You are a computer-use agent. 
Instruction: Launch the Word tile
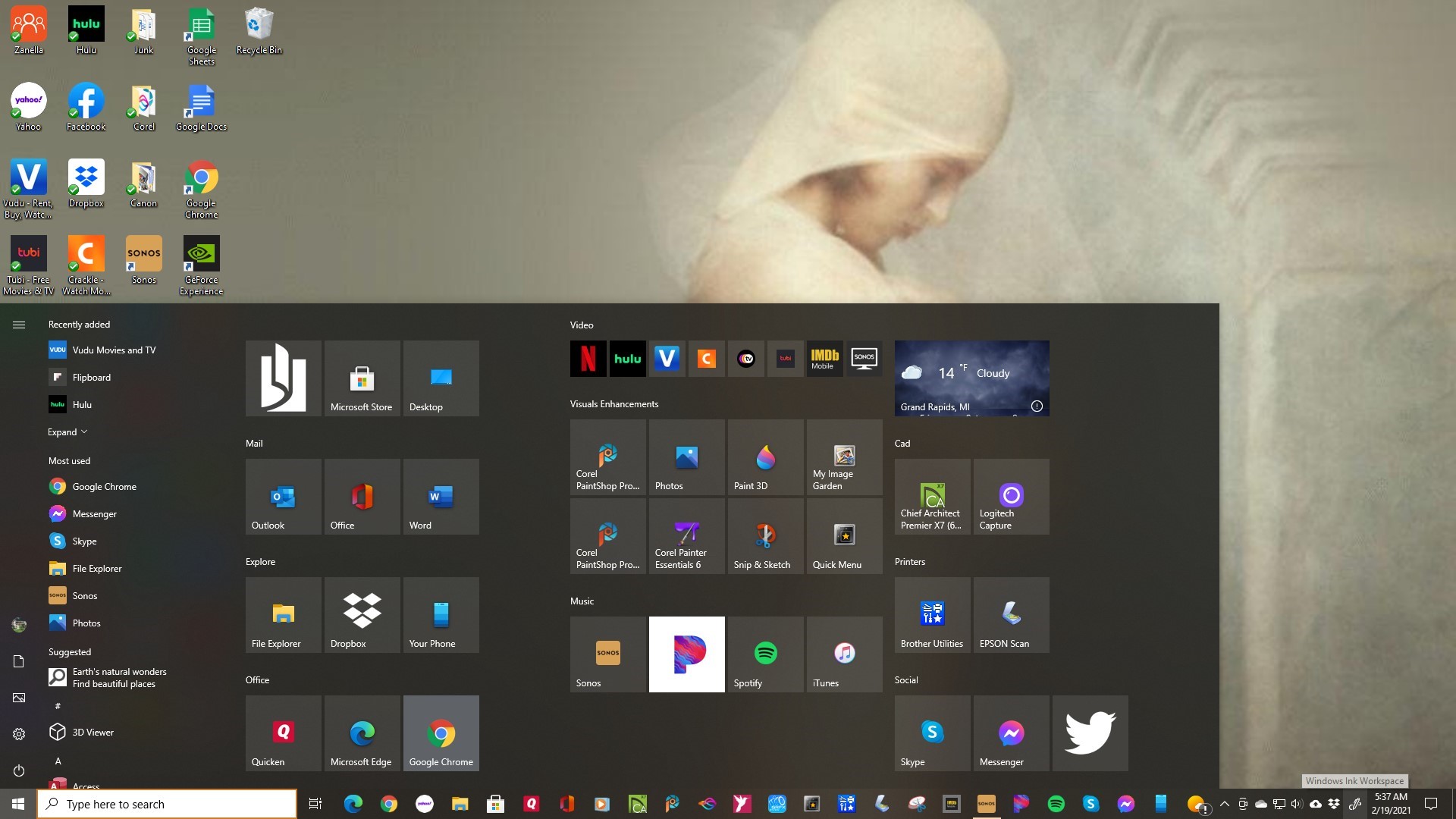coord(441,497)
